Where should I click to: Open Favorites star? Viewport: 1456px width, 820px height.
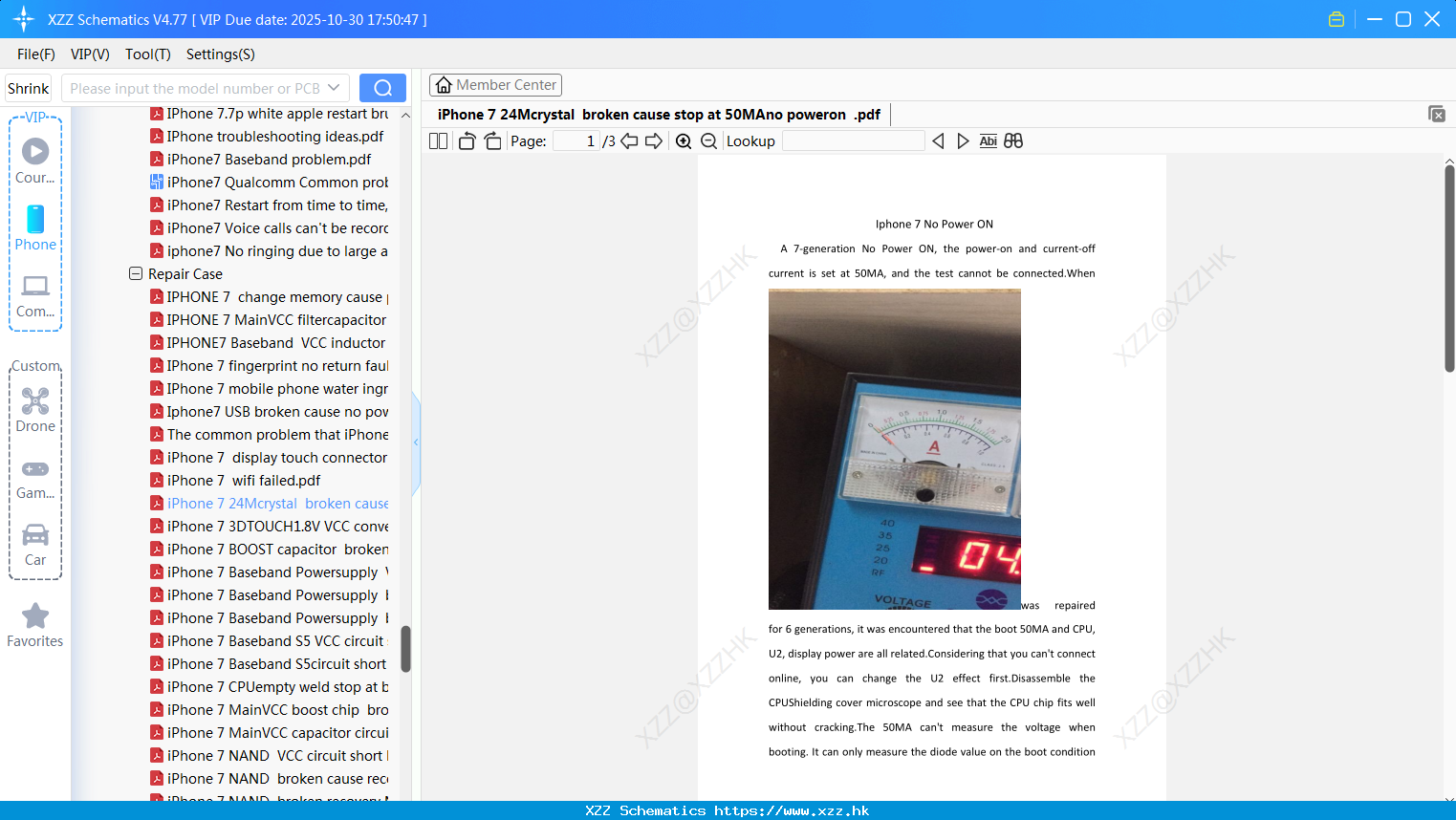35,625
